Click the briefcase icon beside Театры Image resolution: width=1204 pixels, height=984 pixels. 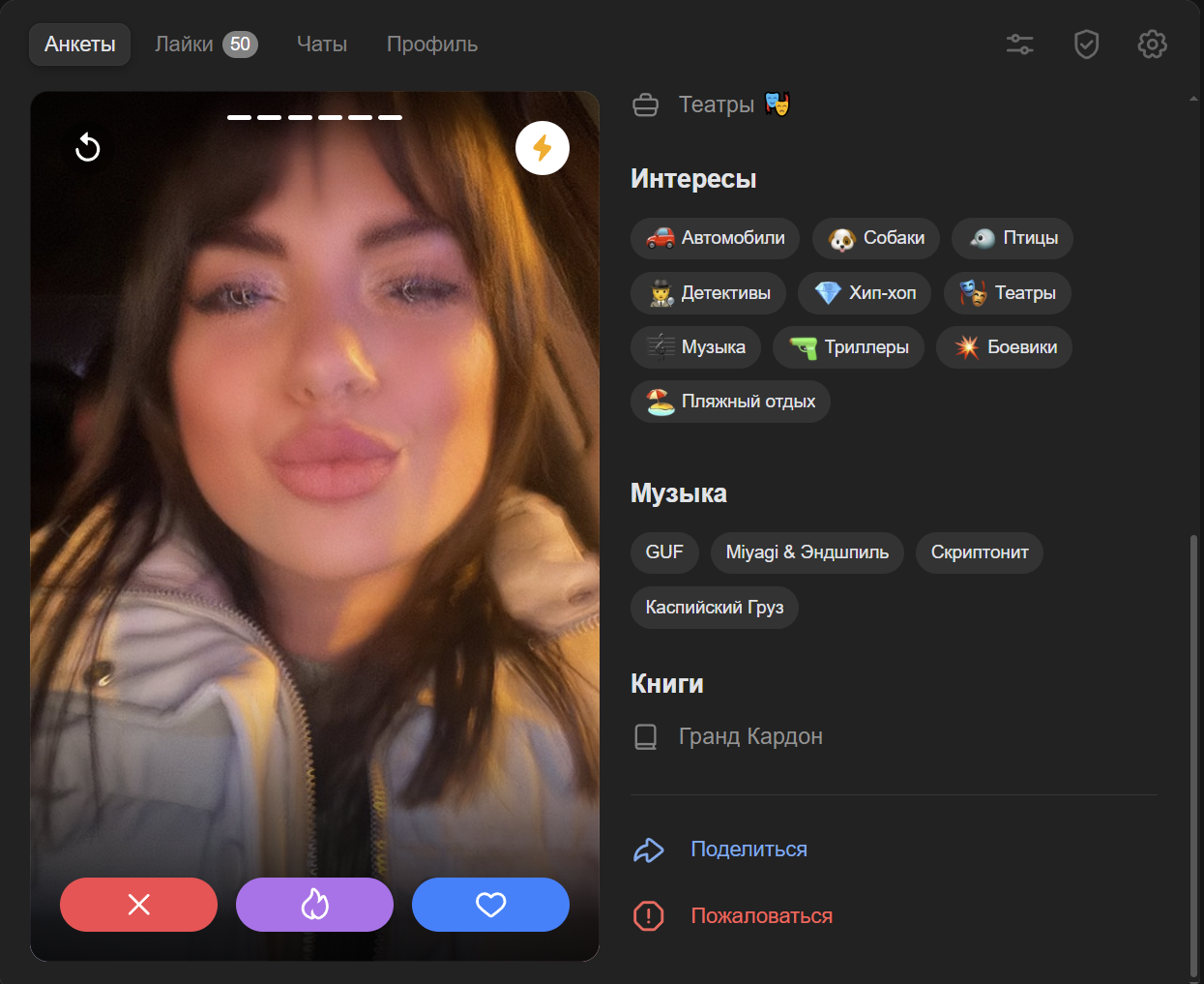coord(646,104)
